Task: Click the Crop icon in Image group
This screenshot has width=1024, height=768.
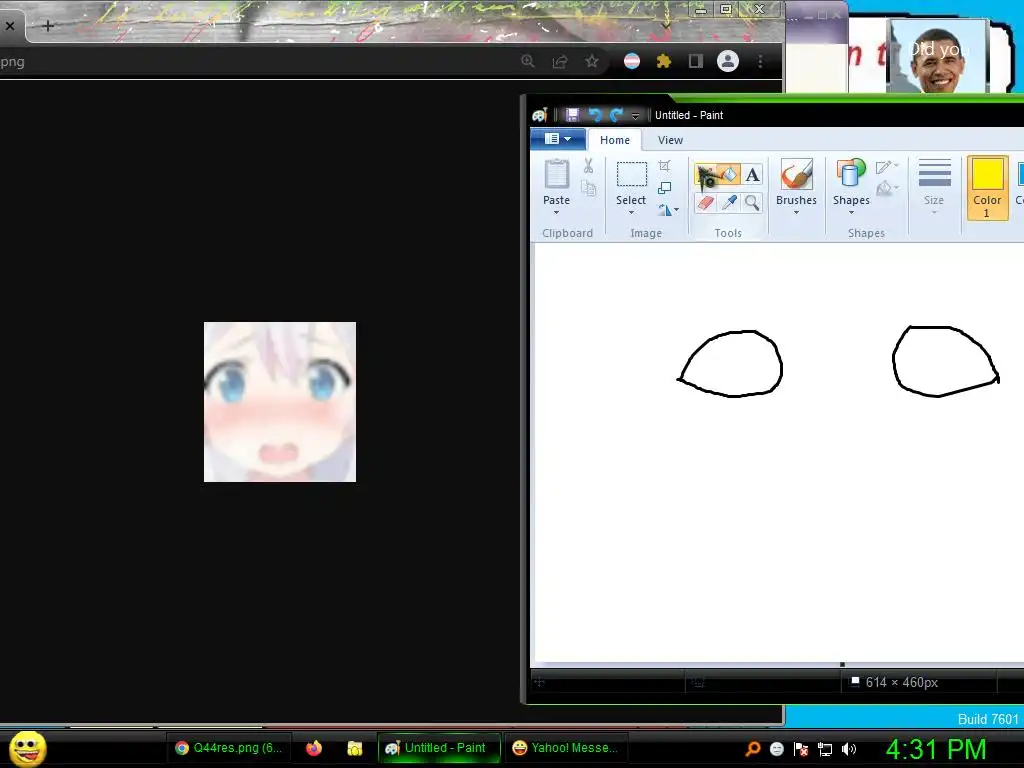Action: pyautogui.click(x=665, y=166)
